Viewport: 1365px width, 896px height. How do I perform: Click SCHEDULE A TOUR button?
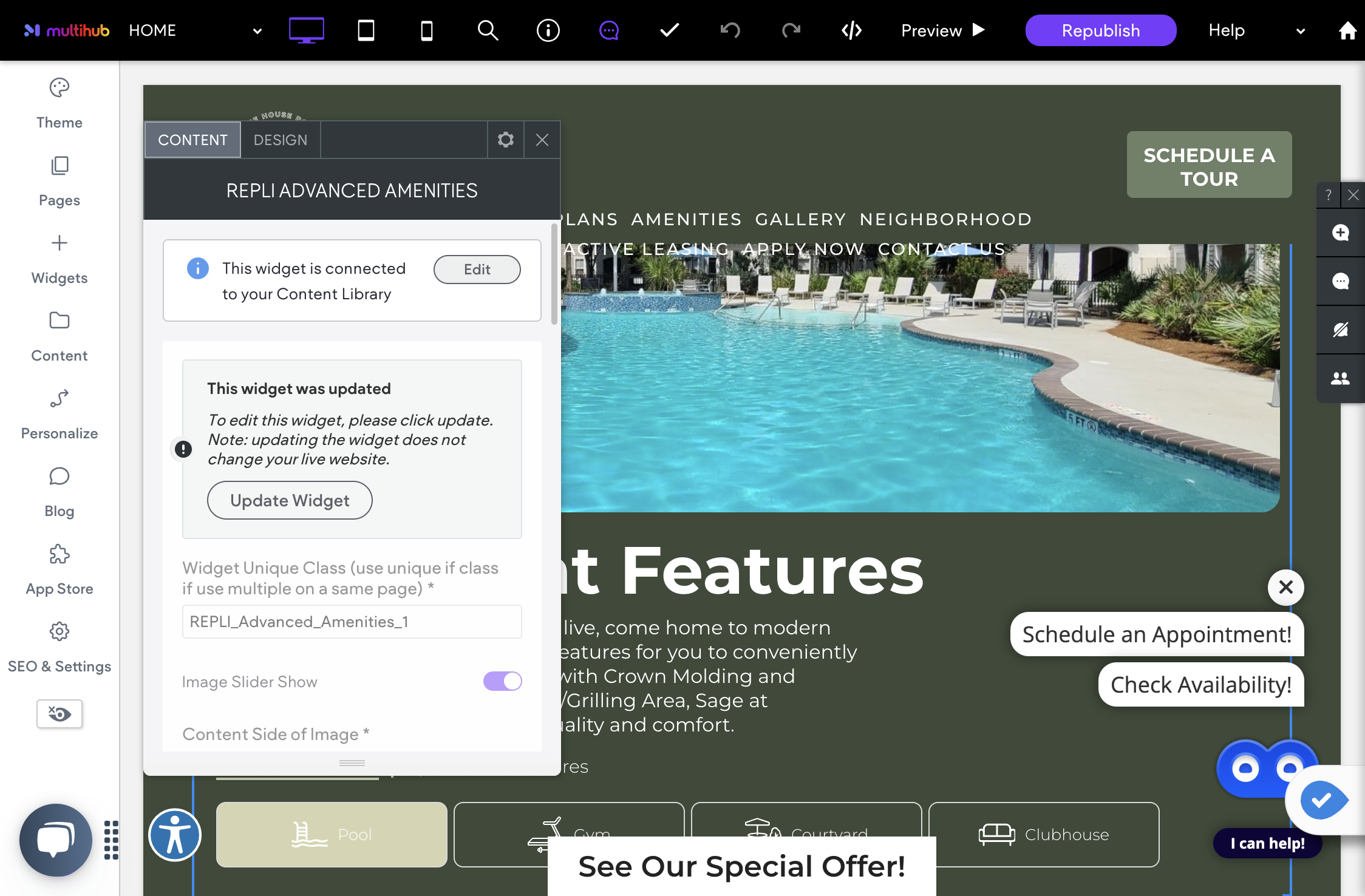[1209, 165]
